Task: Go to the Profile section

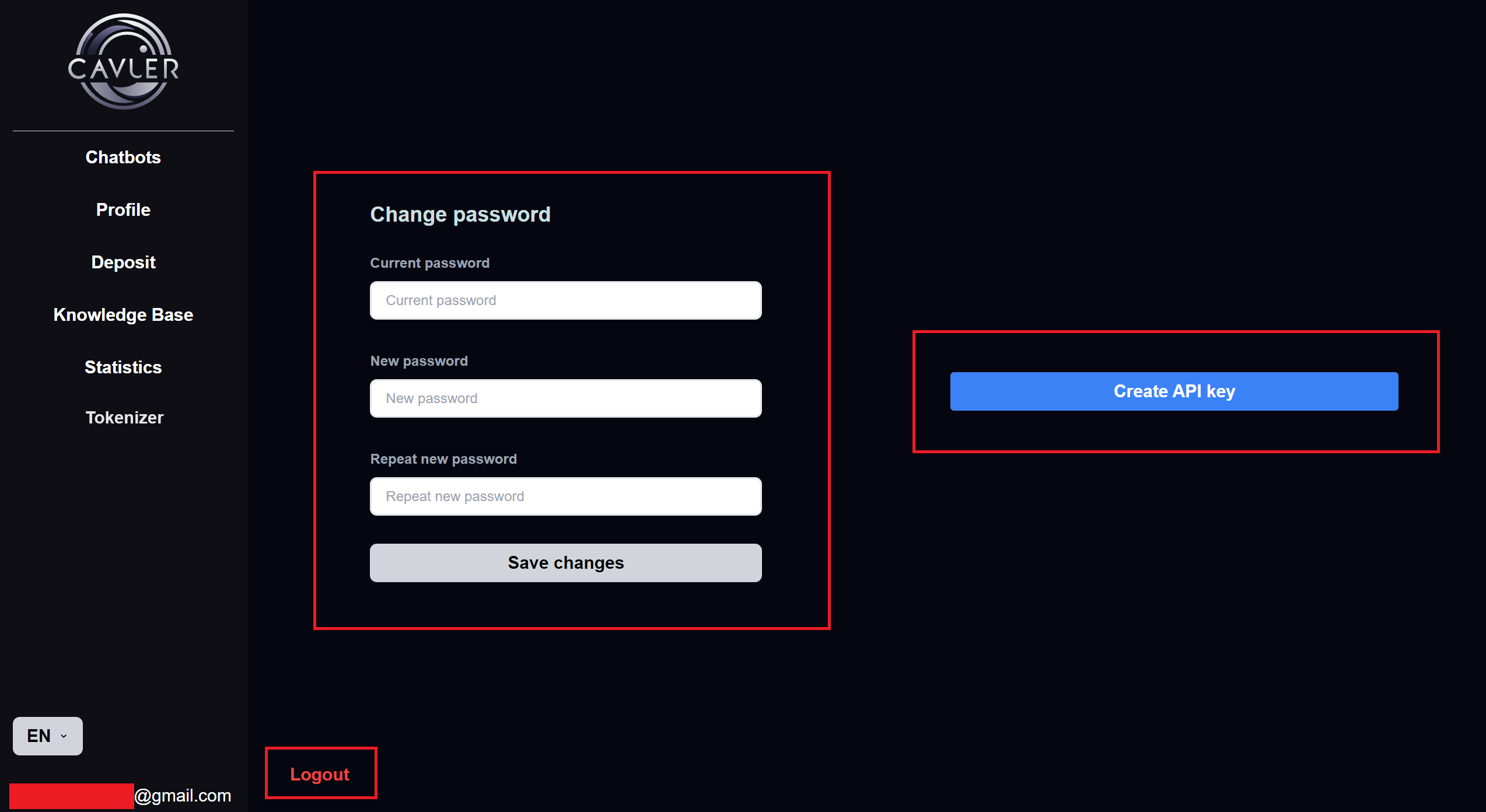Action: (123, 210)
